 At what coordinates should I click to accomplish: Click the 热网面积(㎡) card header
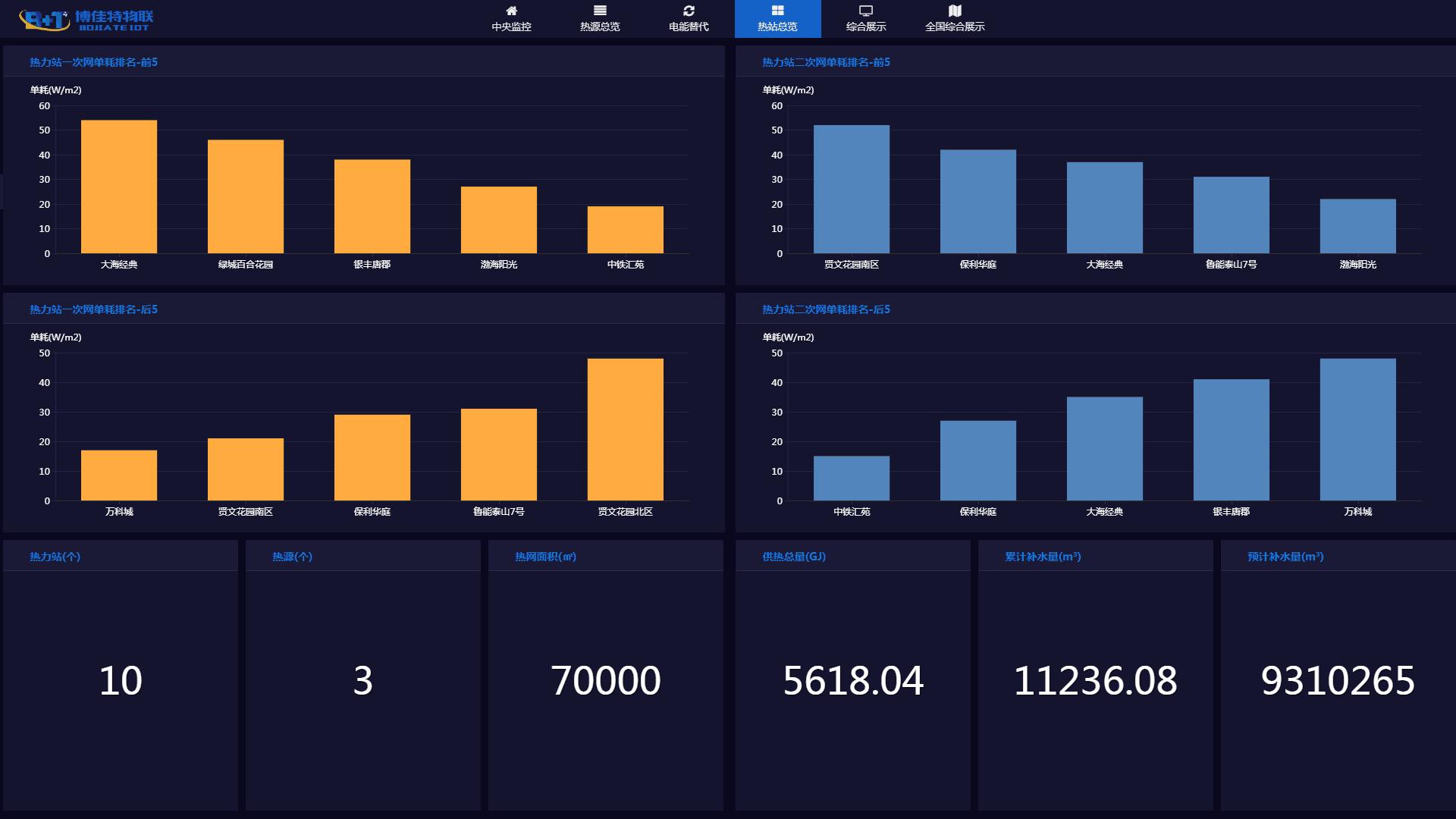coord(606,556)
